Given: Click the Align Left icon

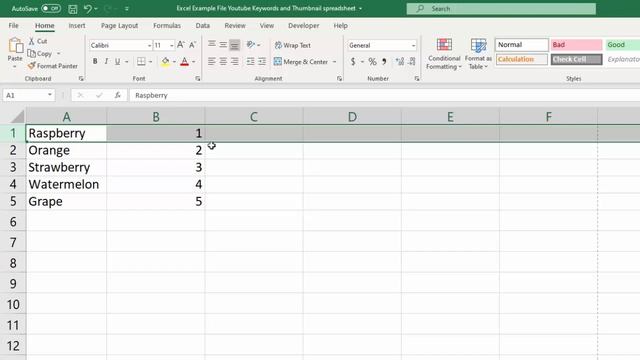Looking at the screenshot, I should click(x=212, y=62).
